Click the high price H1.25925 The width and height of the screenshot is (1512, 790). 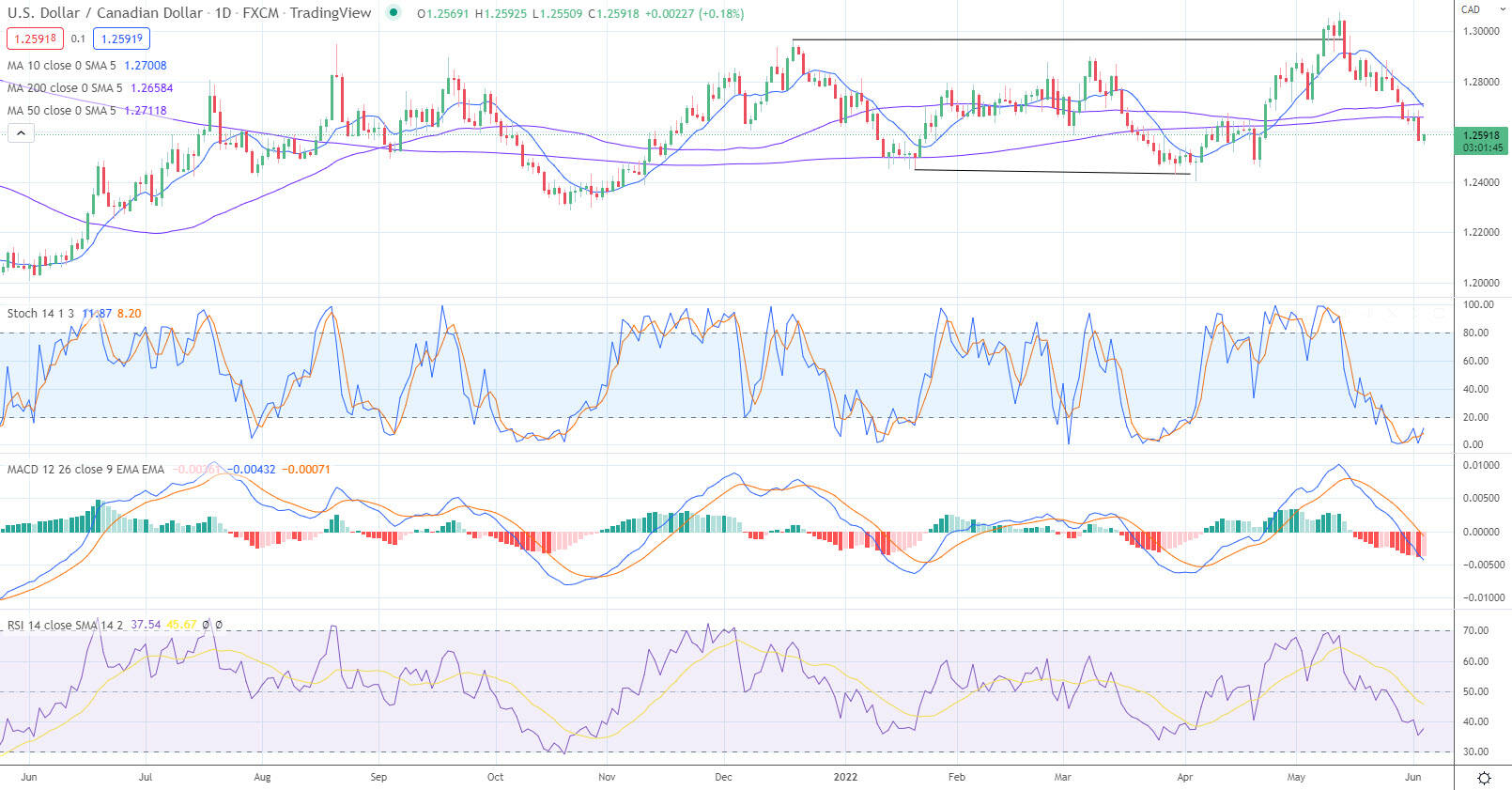[x=501, y=14]
